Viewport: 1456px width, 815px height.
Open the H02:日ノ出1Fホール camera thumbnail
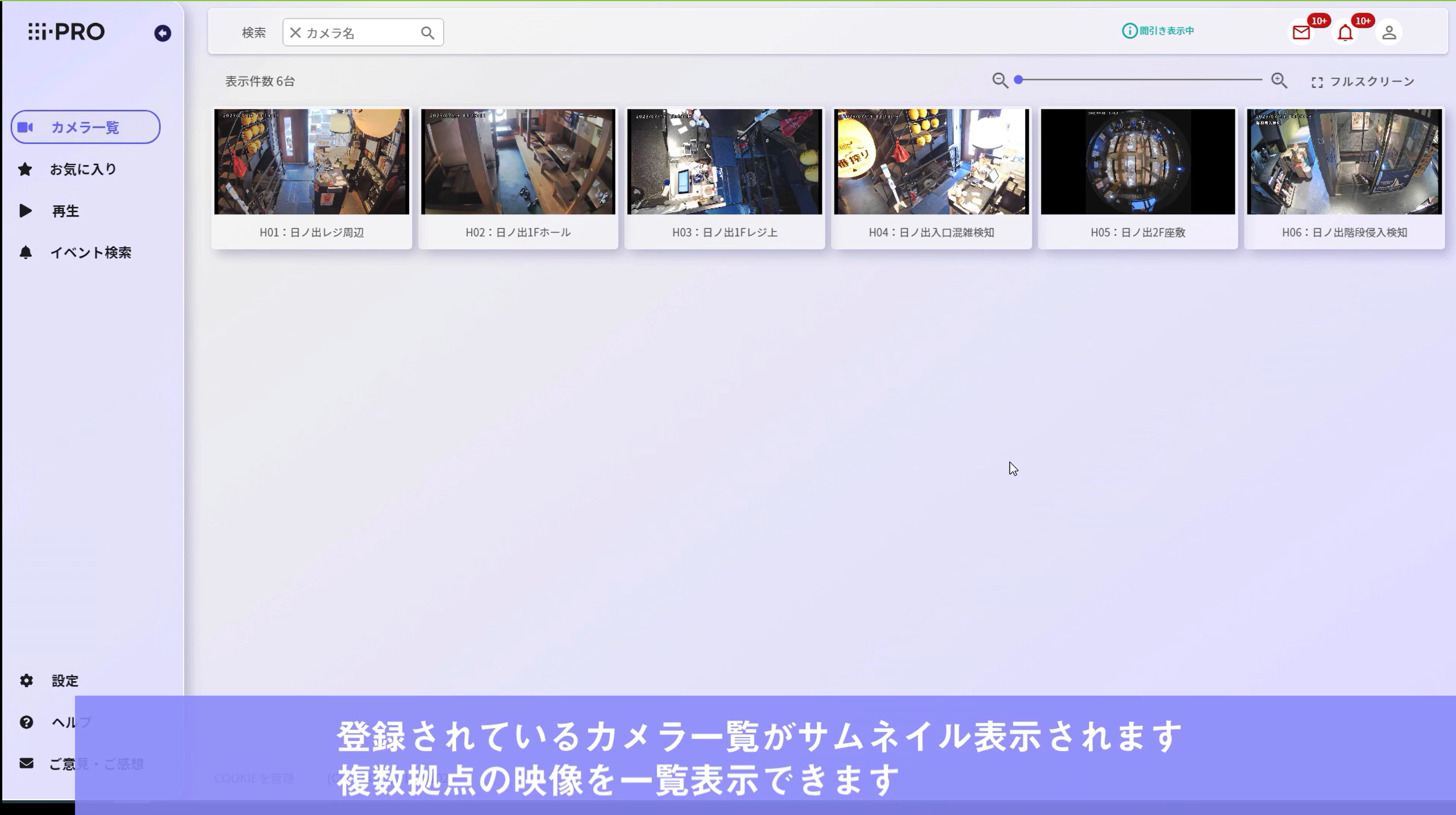click(518, 162)
